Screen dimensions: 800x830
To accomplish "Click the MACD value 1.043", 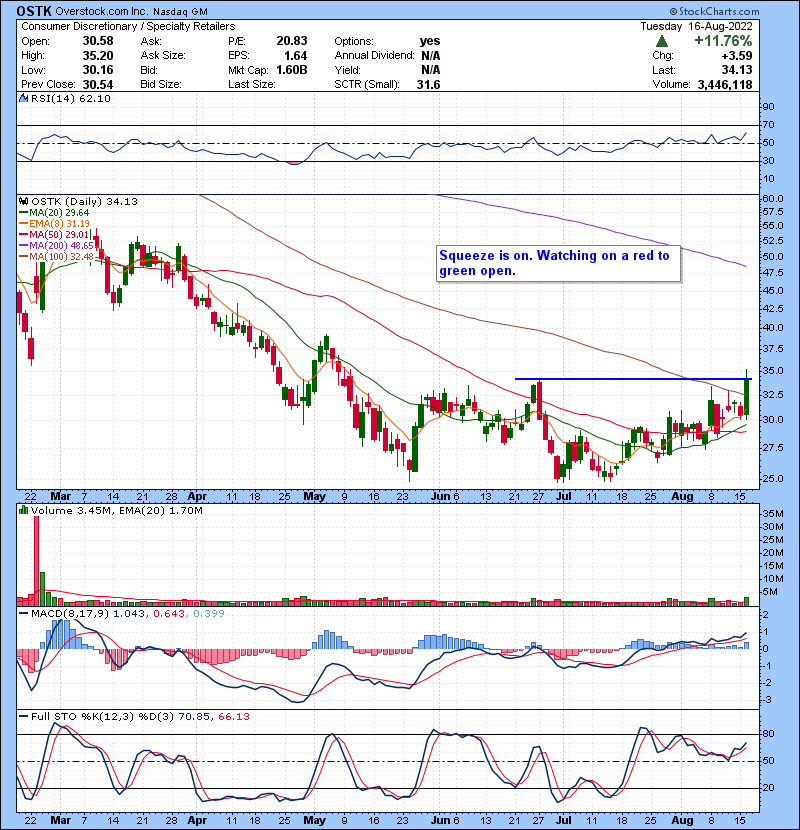I will pos(129,614).
